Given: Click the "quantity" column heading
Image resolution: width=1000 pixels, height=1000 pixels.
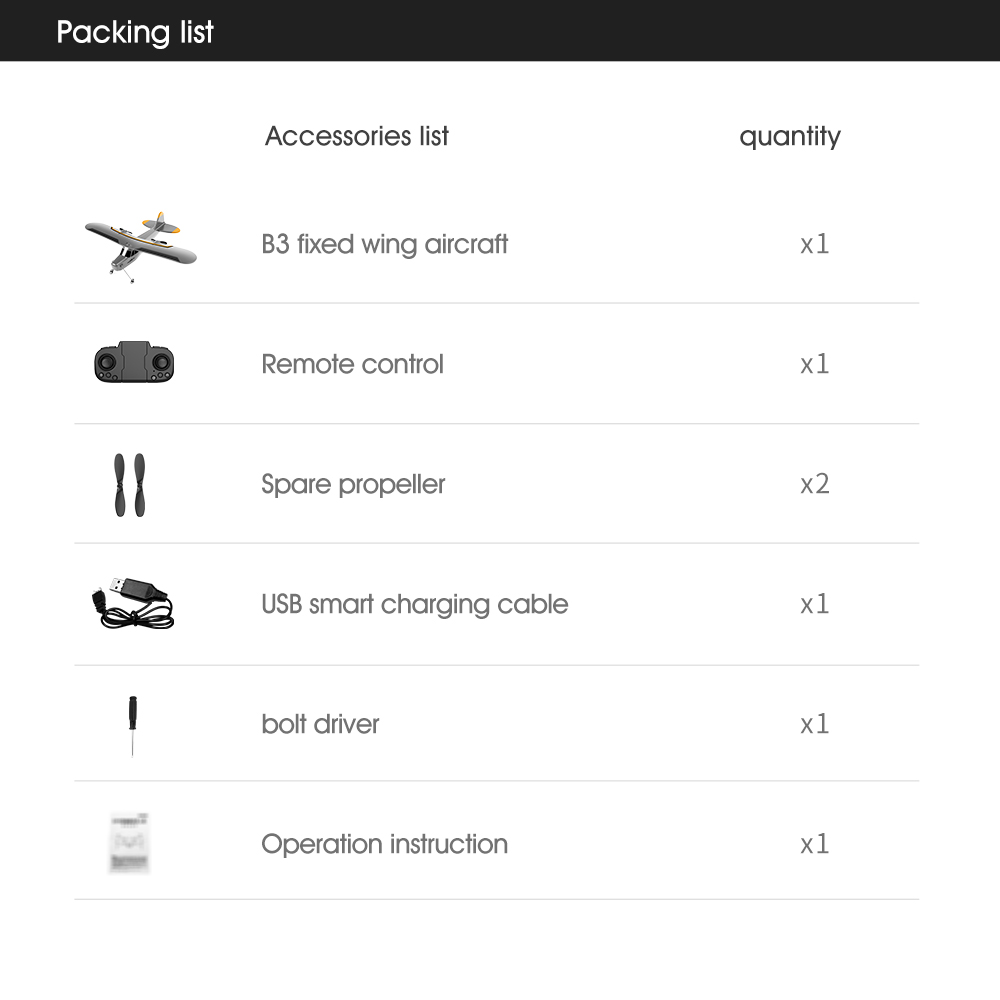Looking at the screenshot, I should [x=790, y=136].
